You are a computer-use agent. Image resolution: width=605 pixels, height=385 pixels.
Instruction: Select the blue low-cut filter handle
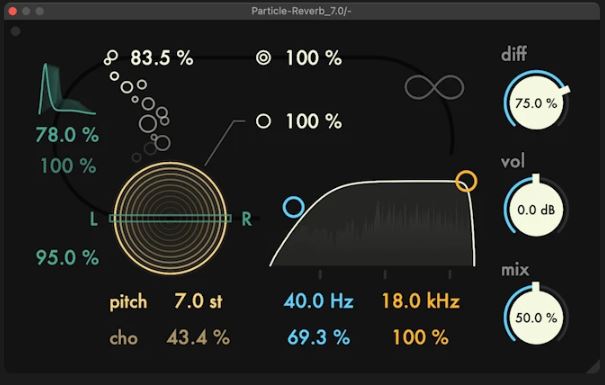293,207
